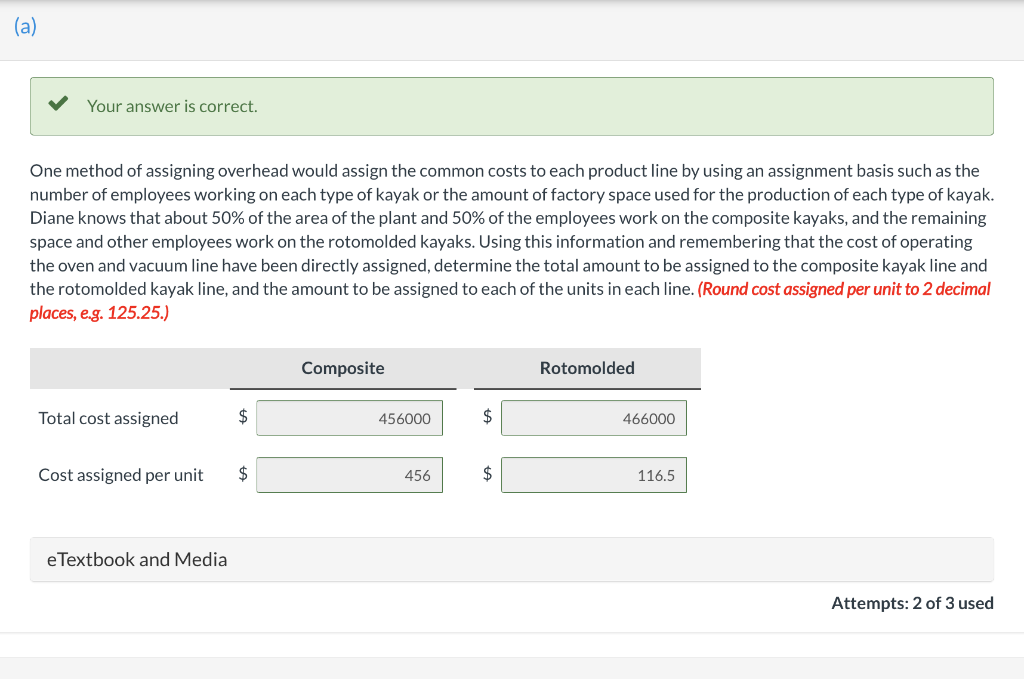The image size is (1024, 679).
Task: Click the "Attempts: 2 of 3 used" text
Action: coord(912,603)
